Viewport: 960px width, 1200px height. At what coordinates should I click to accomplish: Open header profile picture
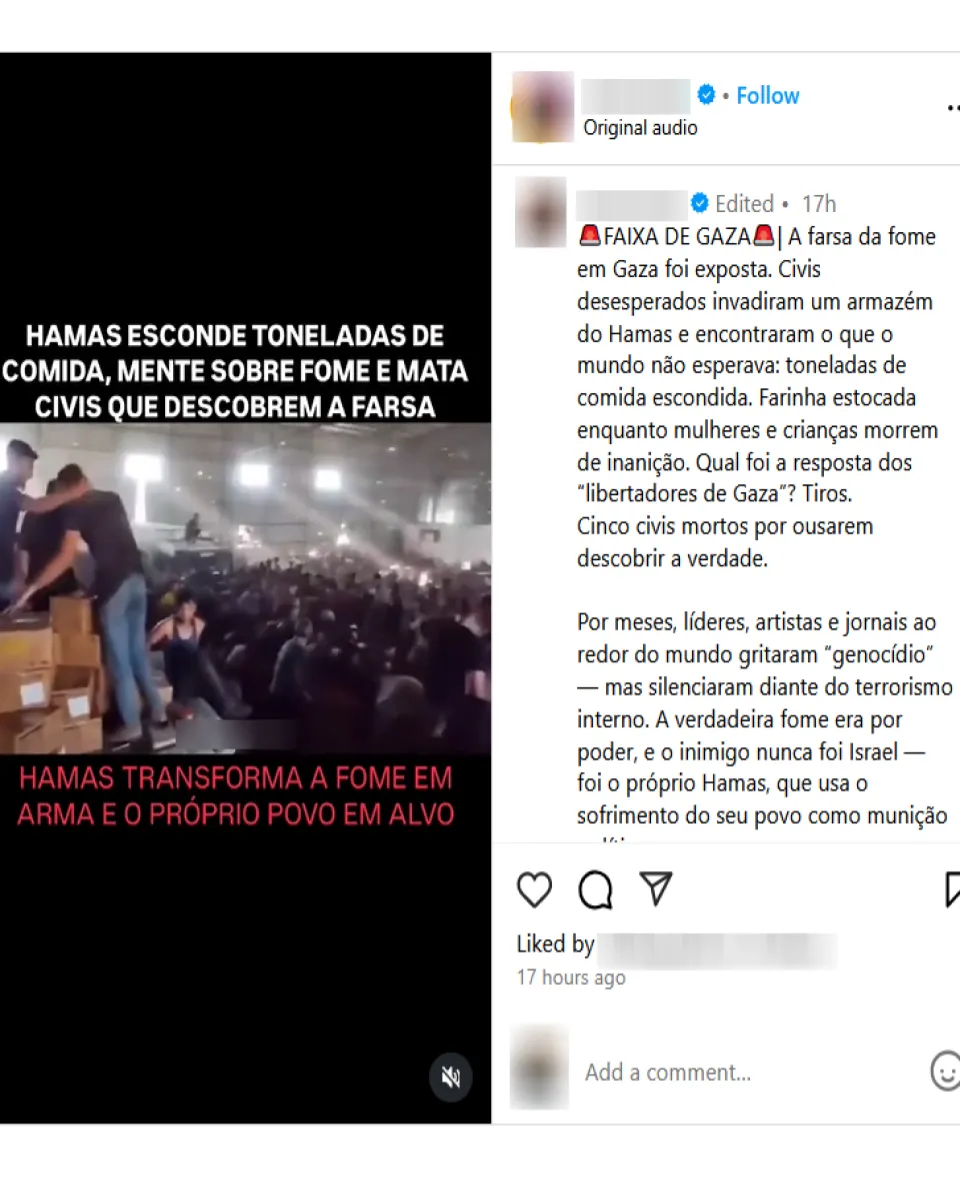coord(542,106)
